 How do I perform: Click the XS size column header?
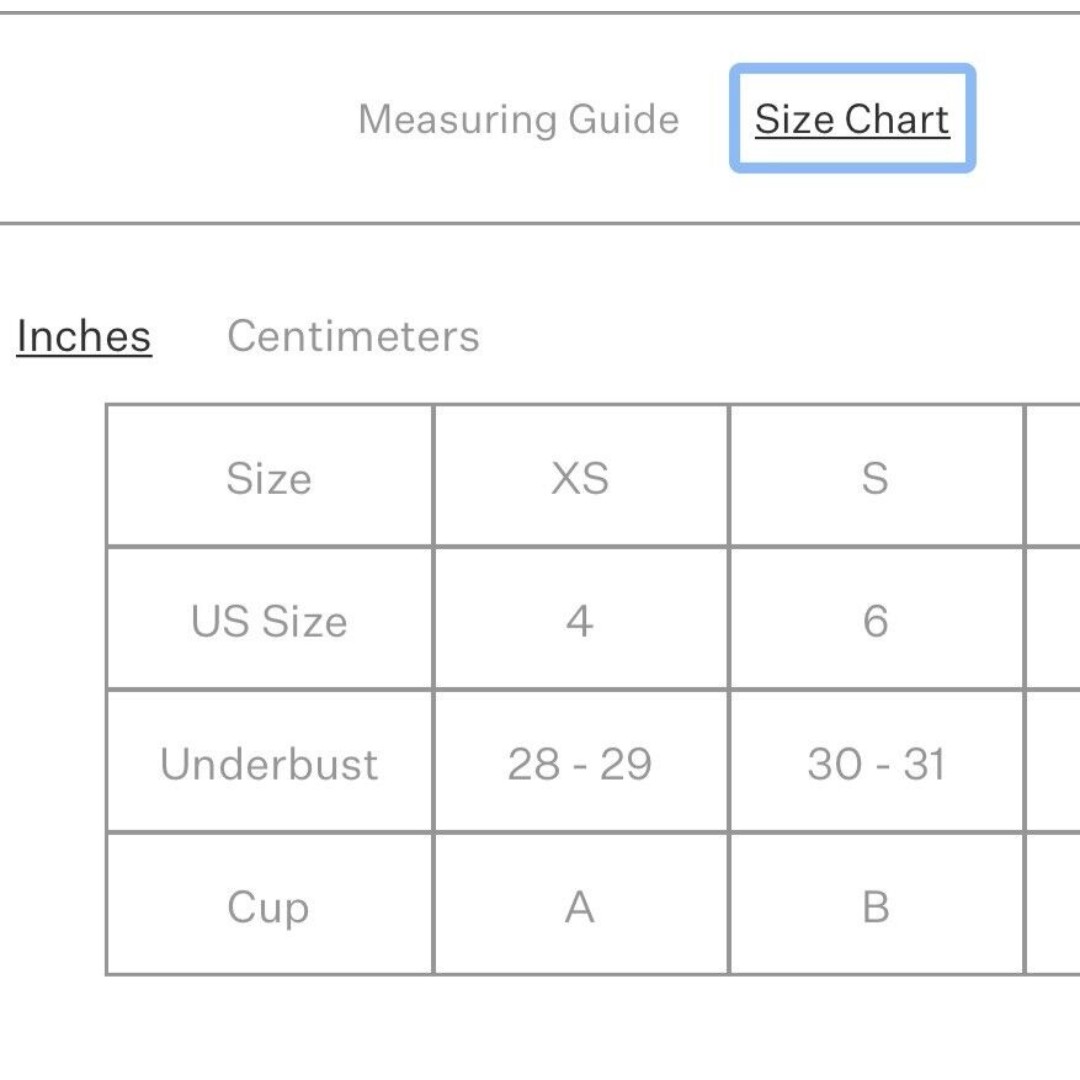(x=581, y=477)
